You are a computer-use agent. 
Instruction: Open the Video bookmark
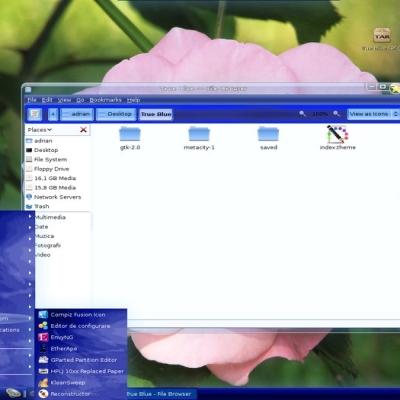[x=43, y=254]
